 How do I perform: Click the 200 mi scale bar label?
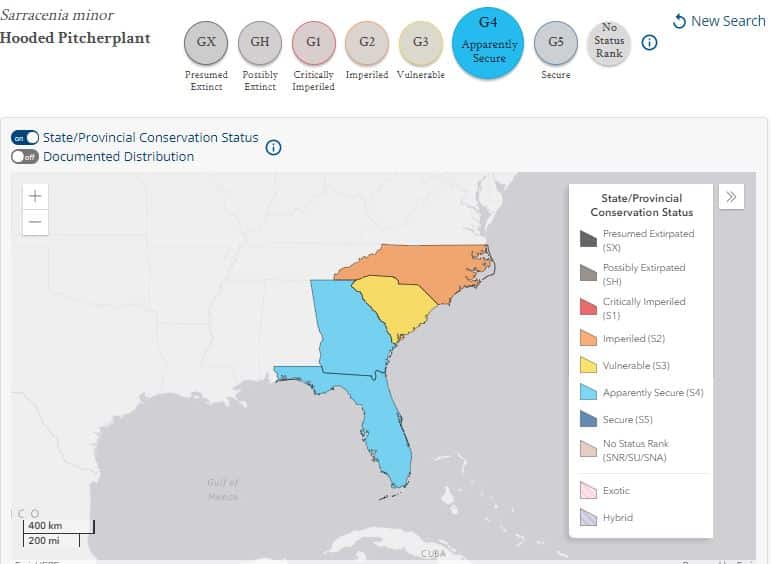pos(44,540)
